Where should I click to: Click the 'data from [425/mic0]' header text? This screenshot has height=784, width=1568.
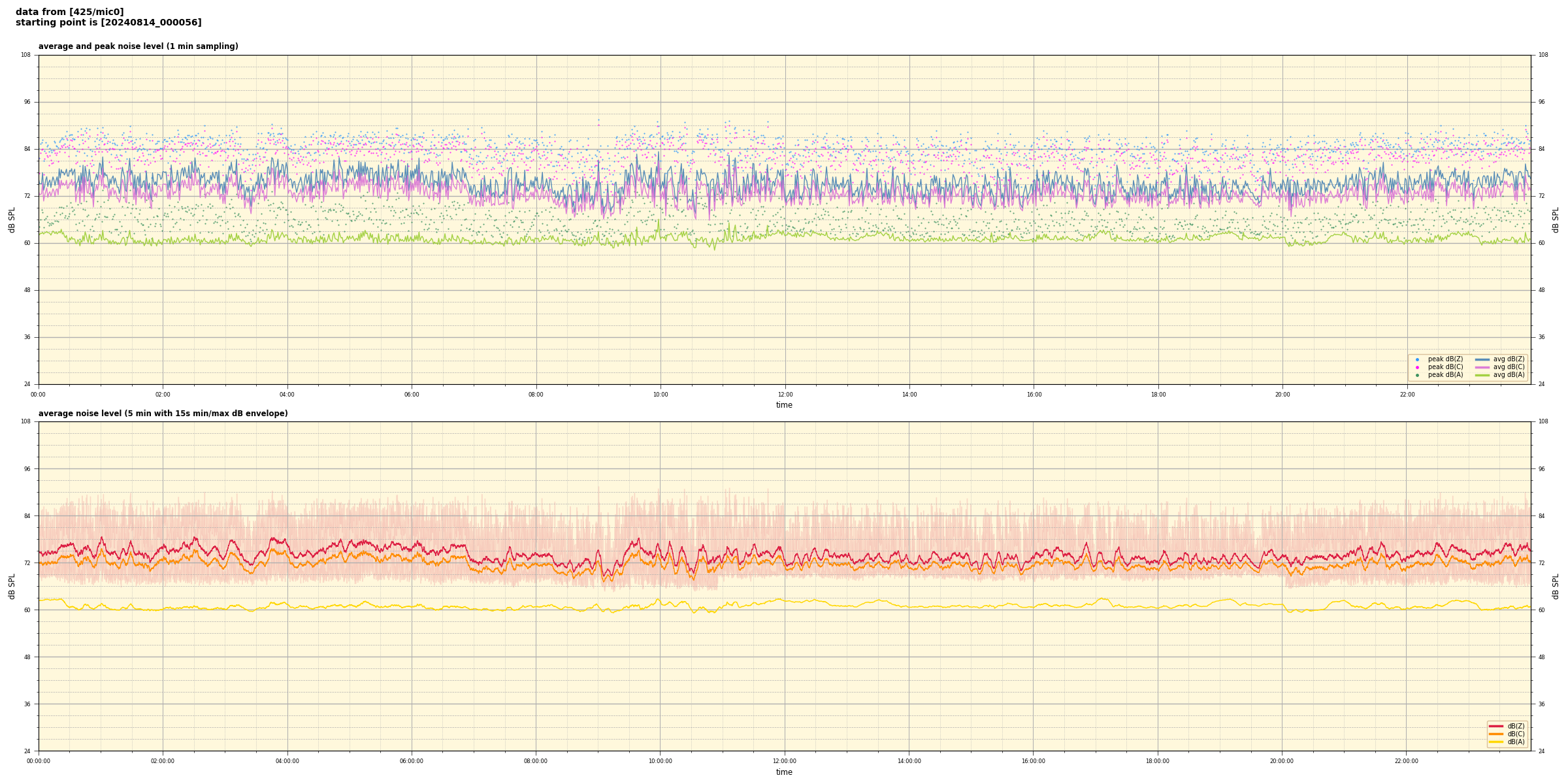(x=69, y=12)
